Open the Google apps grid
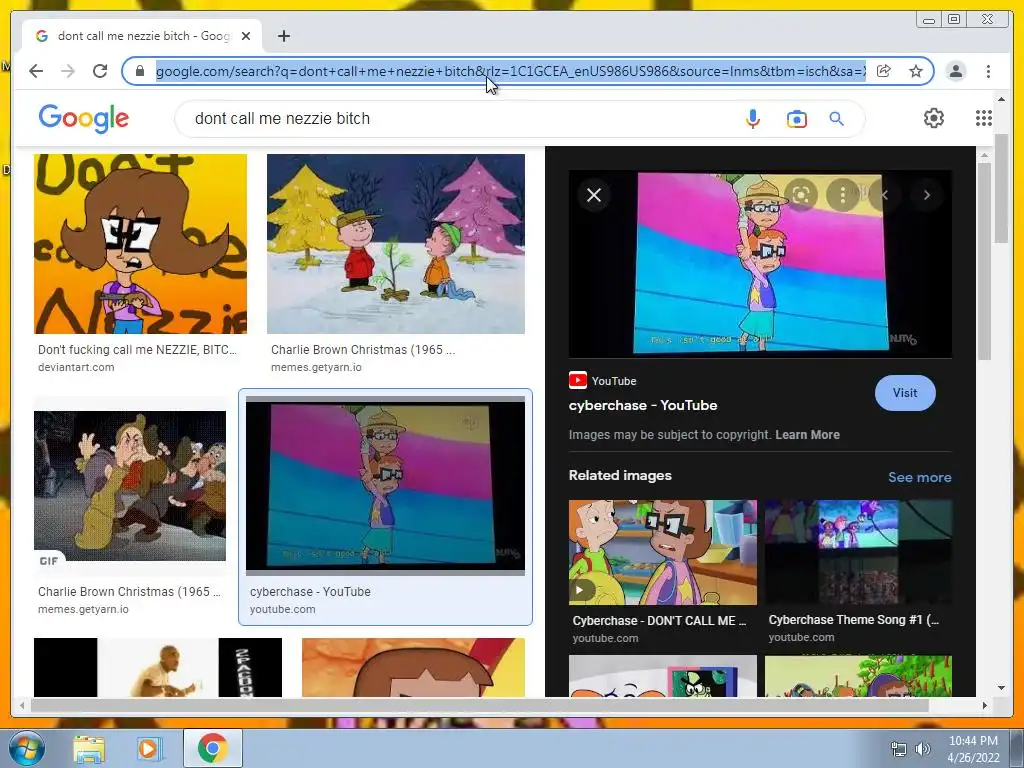The width and height of the screenshot is (1024, 768). pos(984,118)
